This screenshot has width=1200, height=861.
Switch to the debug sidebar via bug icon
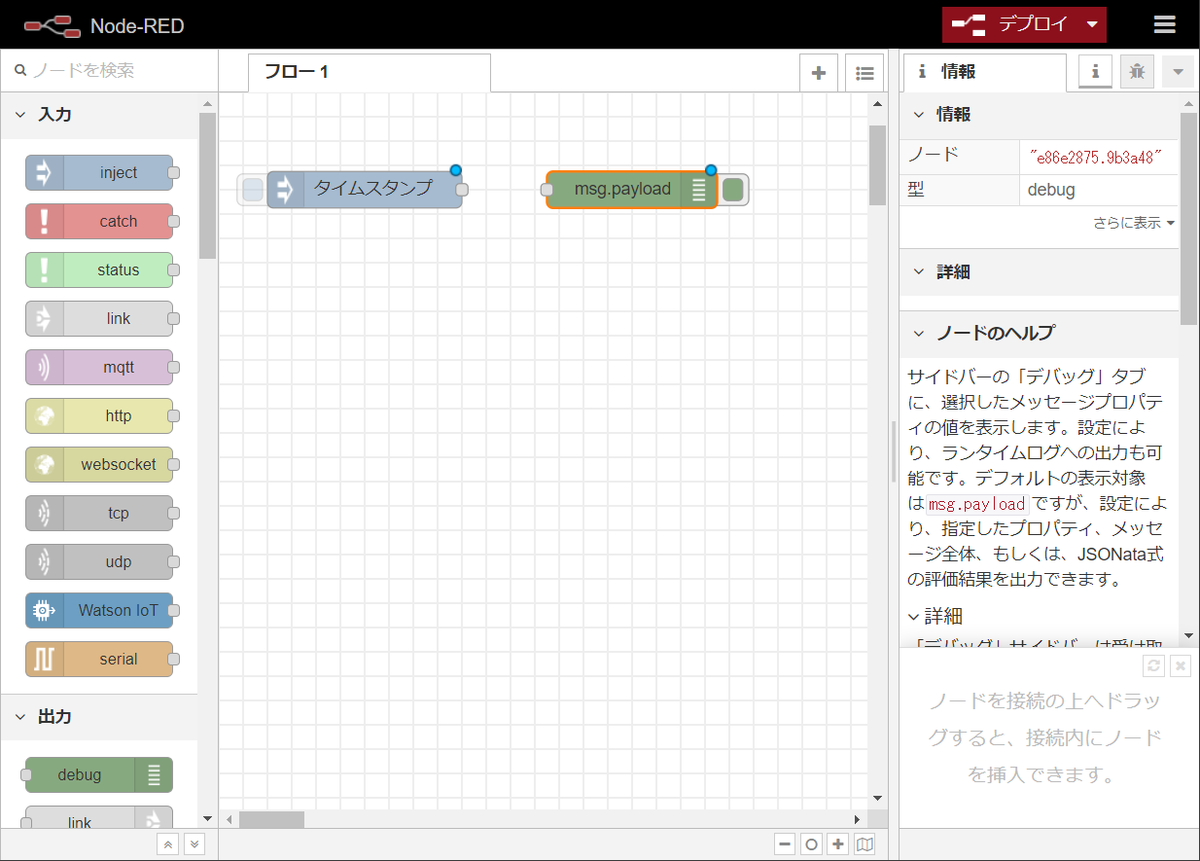click(1137, 71)
